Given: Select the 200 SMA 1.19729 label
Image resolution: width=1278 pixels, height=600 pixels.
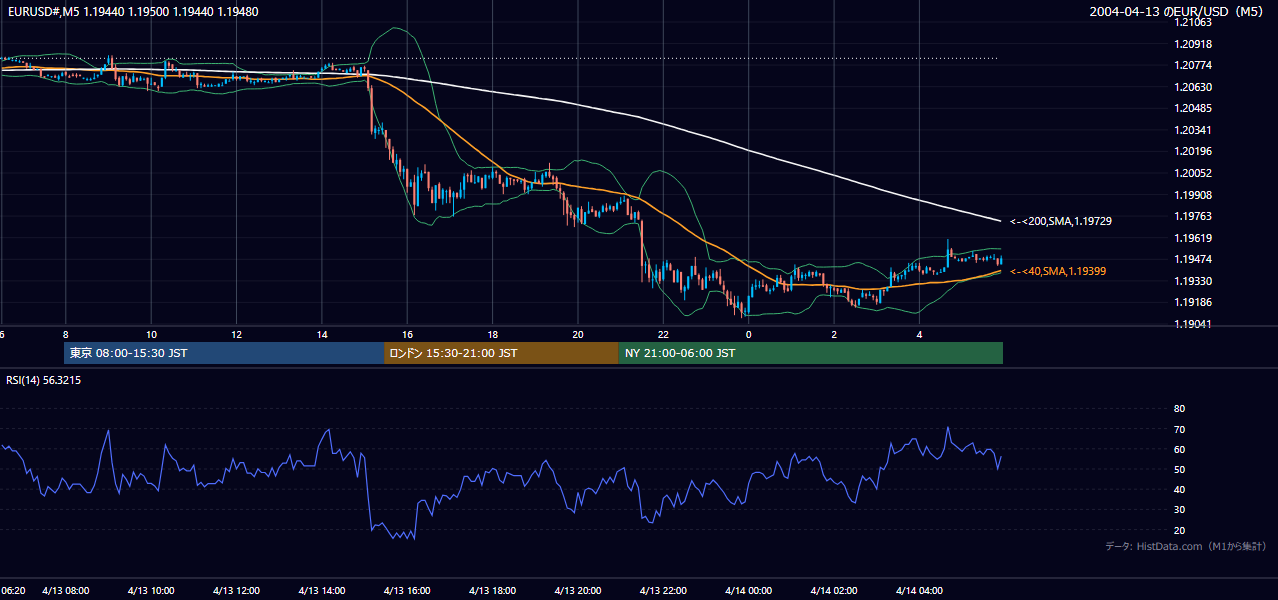Looking at the screenshot, I should tap(1061, 221).
